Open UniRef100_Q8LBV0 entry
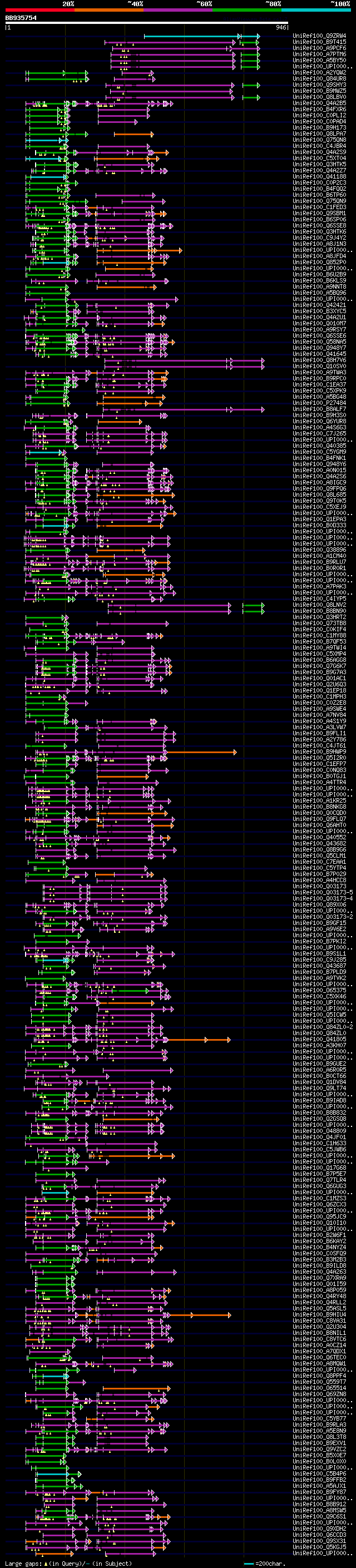 pos(319,97)
